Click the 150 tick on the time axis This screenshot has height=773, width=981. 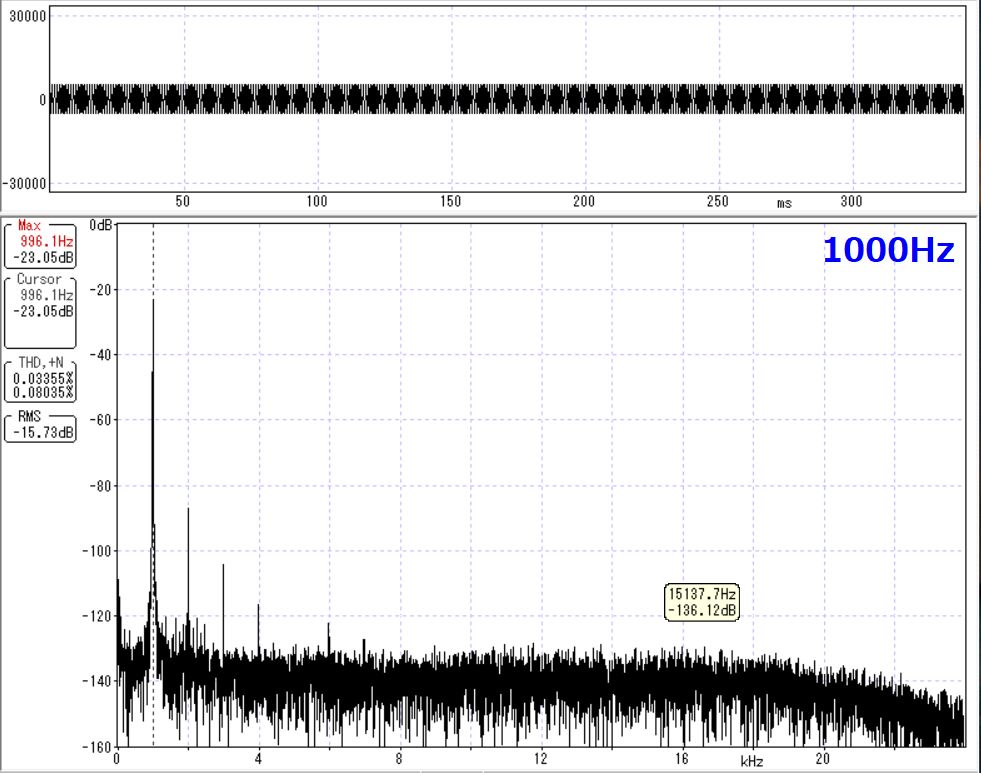tap(451, 202)
